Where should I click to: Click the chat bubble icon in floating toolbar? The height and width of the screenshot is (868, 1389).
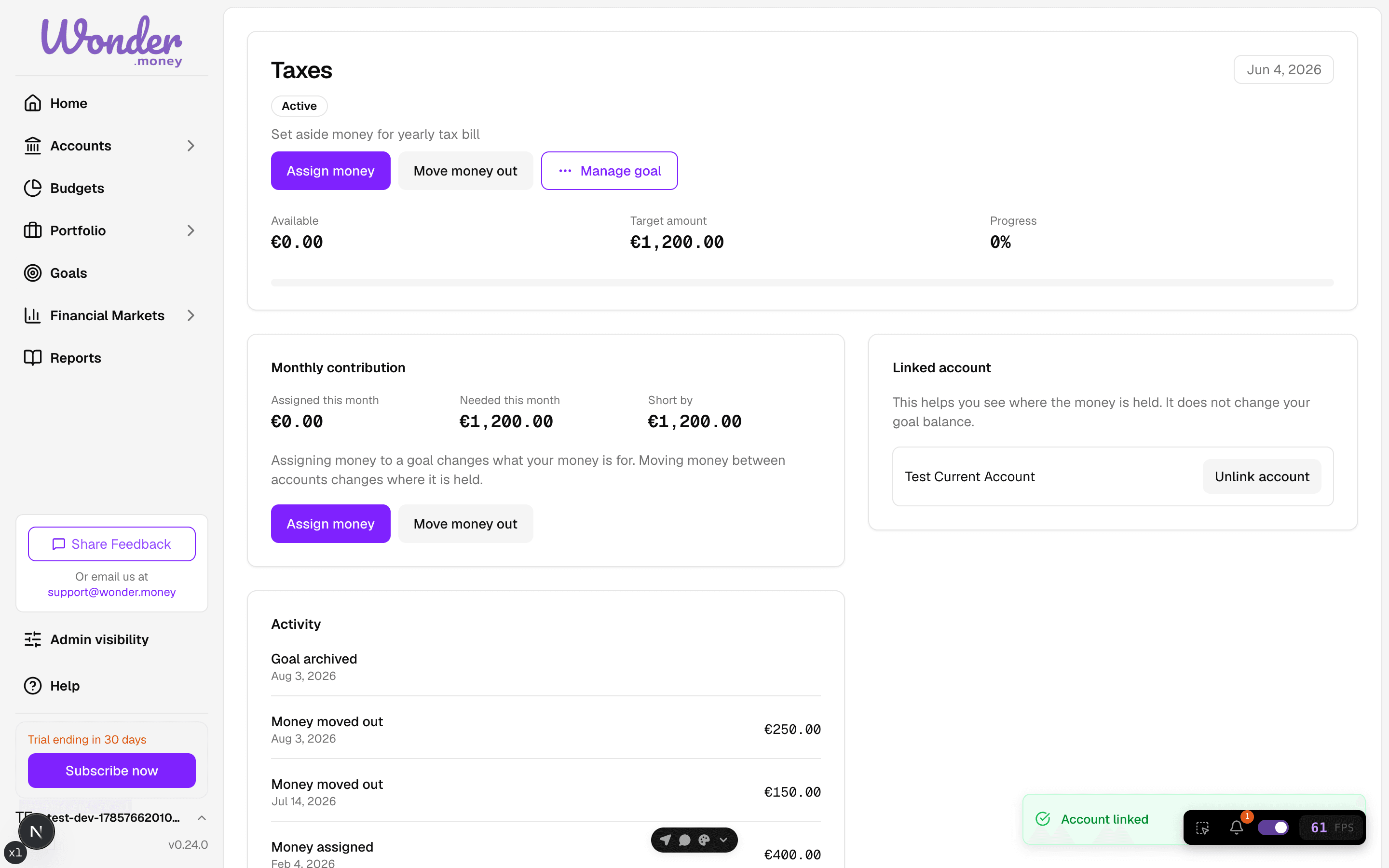pyautogui.click(x=685, y=840)
